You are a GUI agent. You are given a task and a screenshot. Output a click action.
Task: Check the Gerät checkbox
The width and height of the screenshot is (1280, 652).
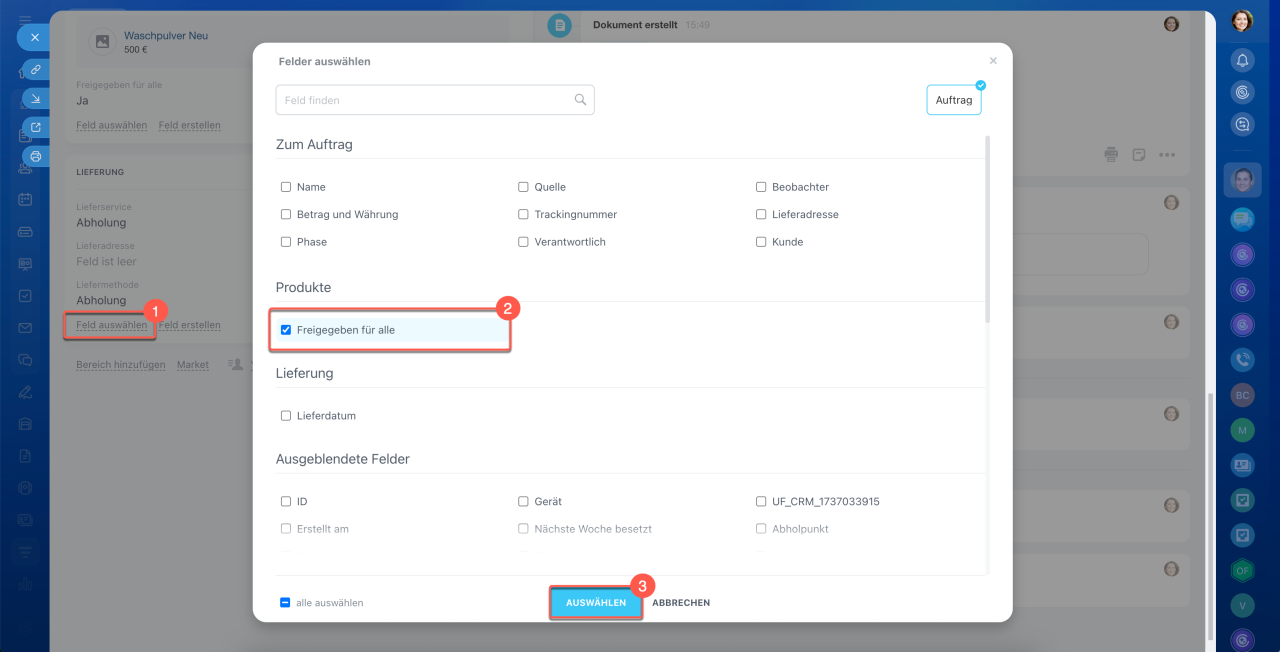(523, 501)
